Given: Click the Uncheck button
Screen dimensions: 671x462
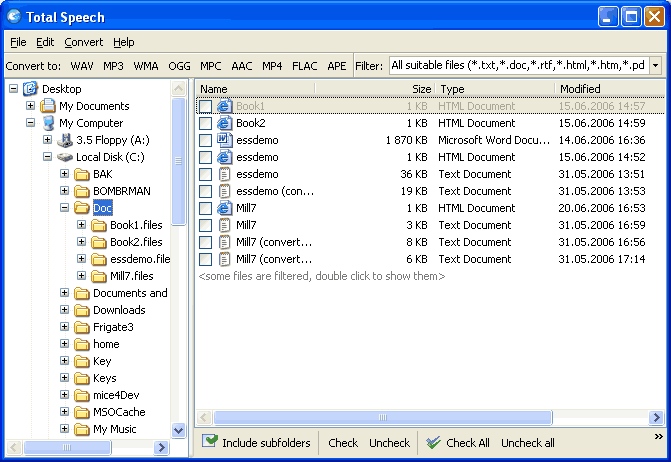Looking at the screenshot, I should [x=389, y=443].
